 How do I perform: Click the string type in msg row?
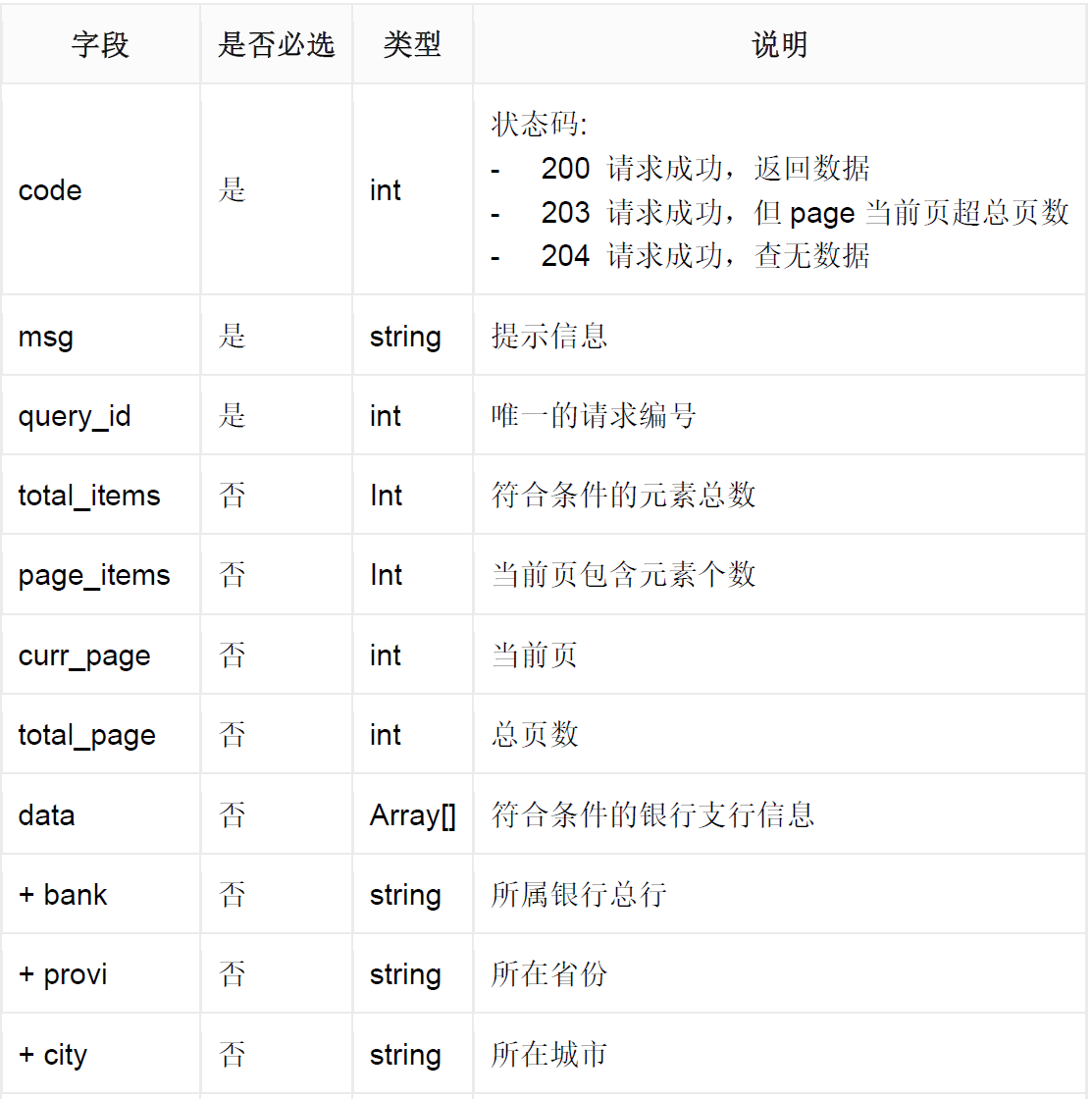405,338
